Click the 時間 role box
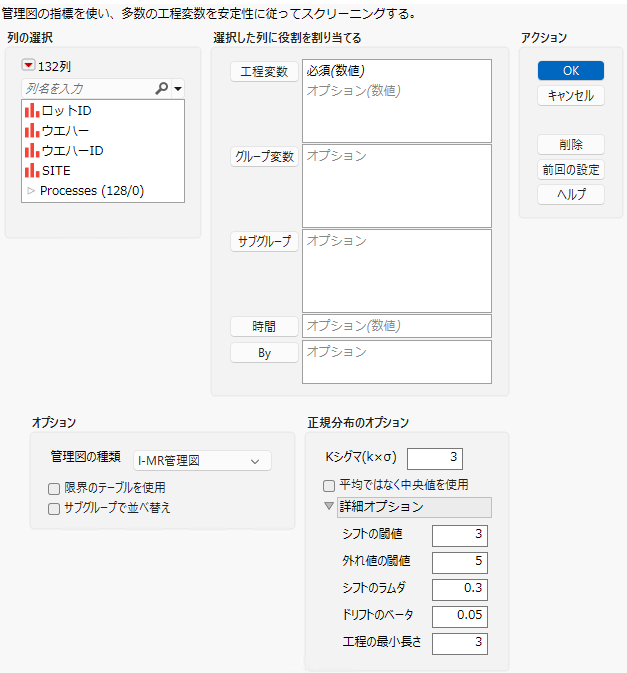The width and height of the screenshot is (627, 673). (397, 326)
